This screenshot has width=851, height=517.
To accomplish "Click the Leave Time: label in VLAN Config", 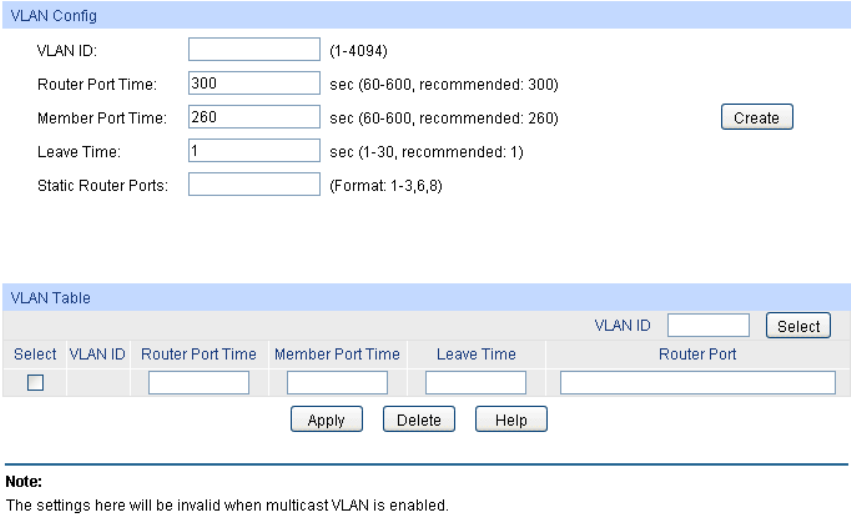I will 79,152.
